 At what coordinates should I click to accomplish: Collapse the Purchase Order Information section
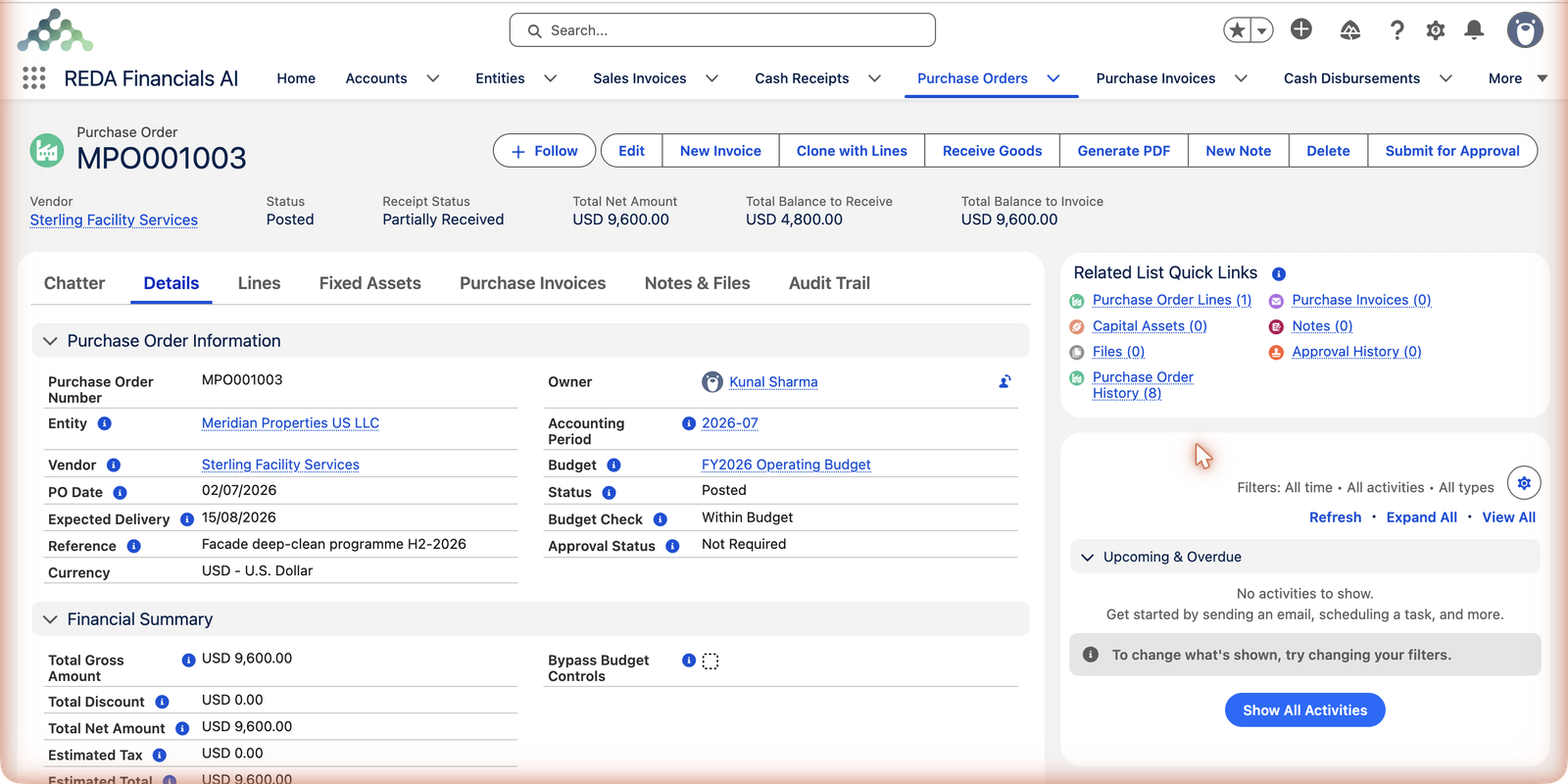pyautogui.click(x=50, y=341)
